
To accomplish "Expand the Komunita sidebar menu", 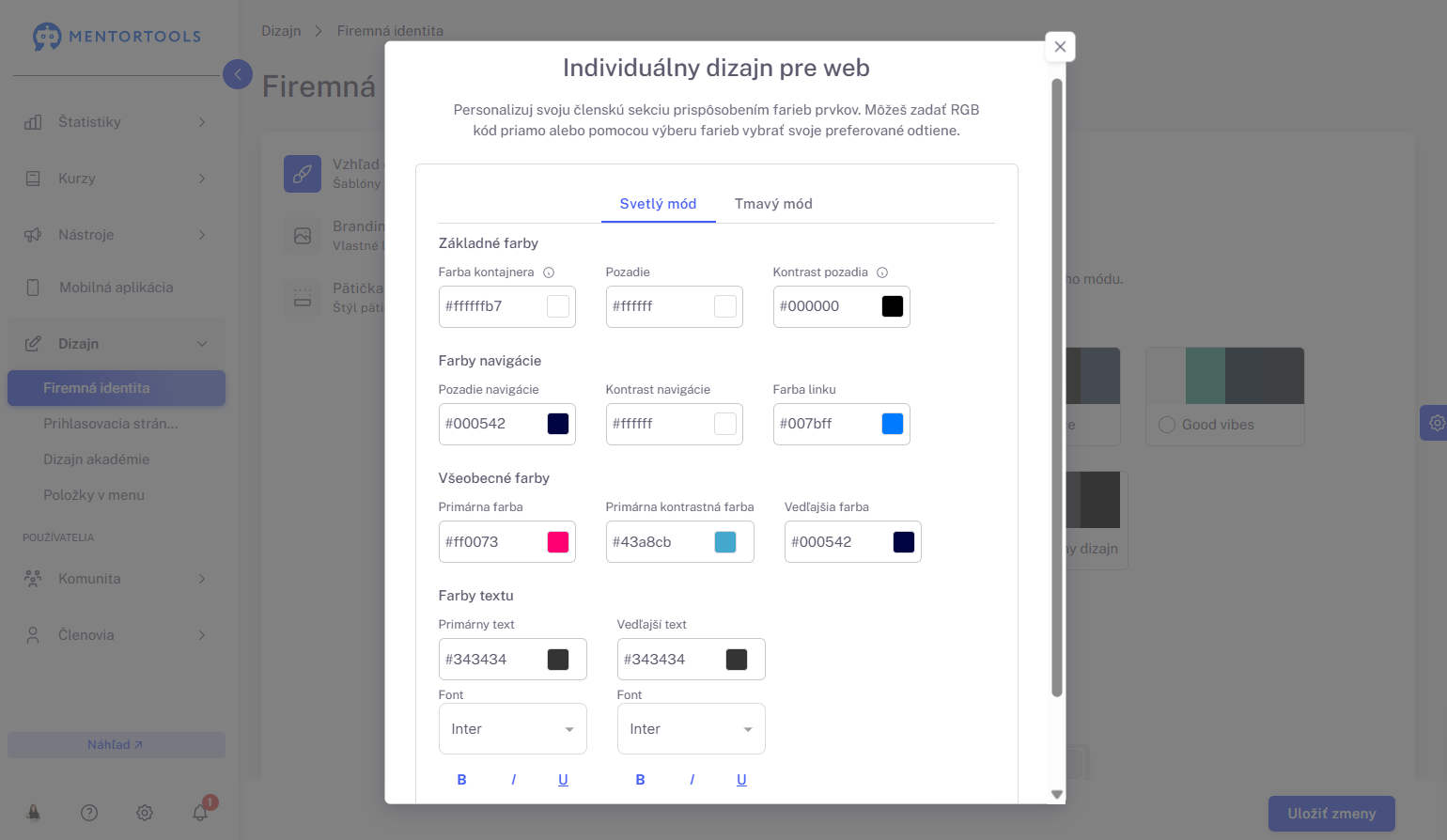I will tap(115, 579).
